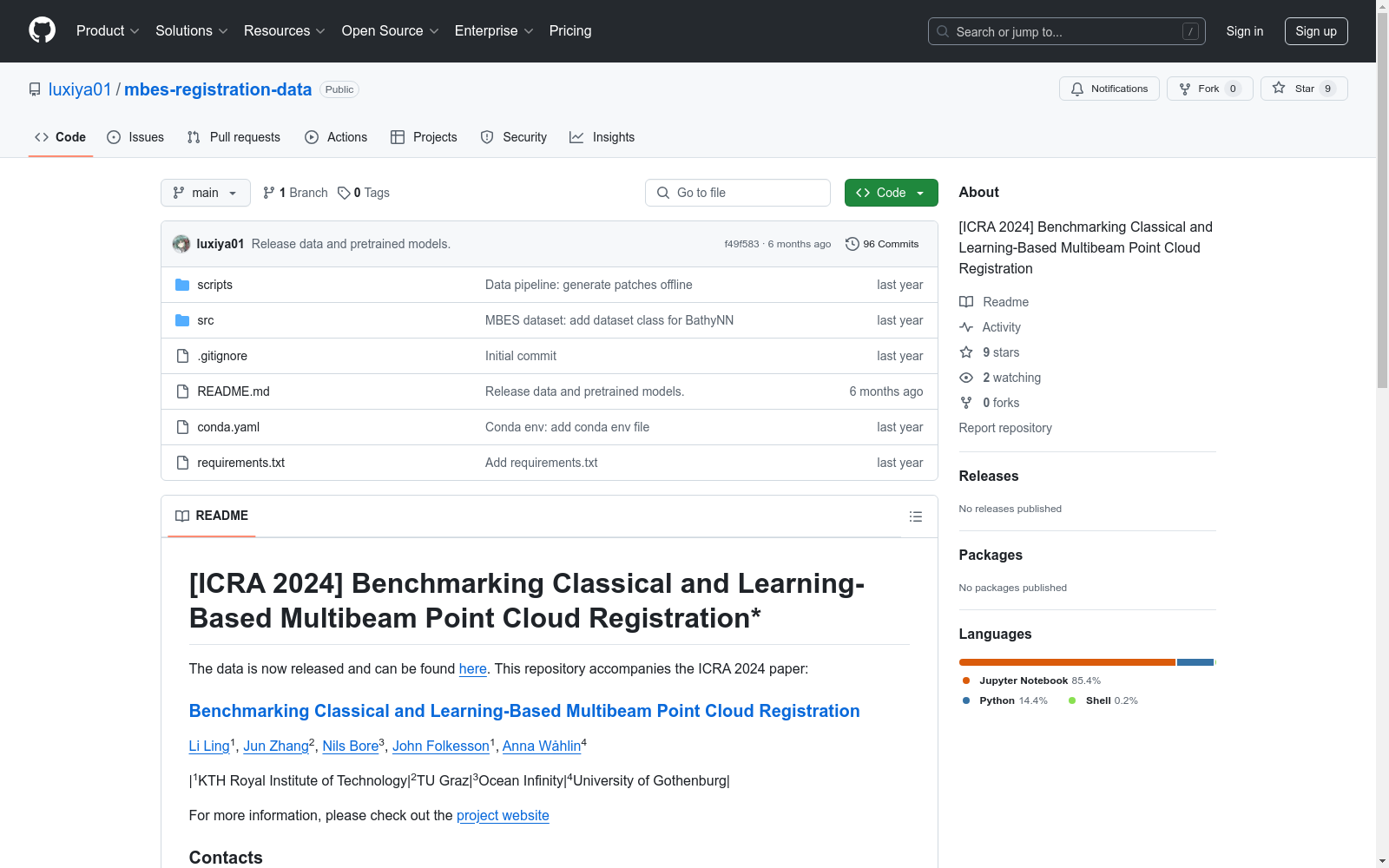Screen dimensions: 1389x868
Task: Switch to the Issues tab
Action: tap(135, 137)
